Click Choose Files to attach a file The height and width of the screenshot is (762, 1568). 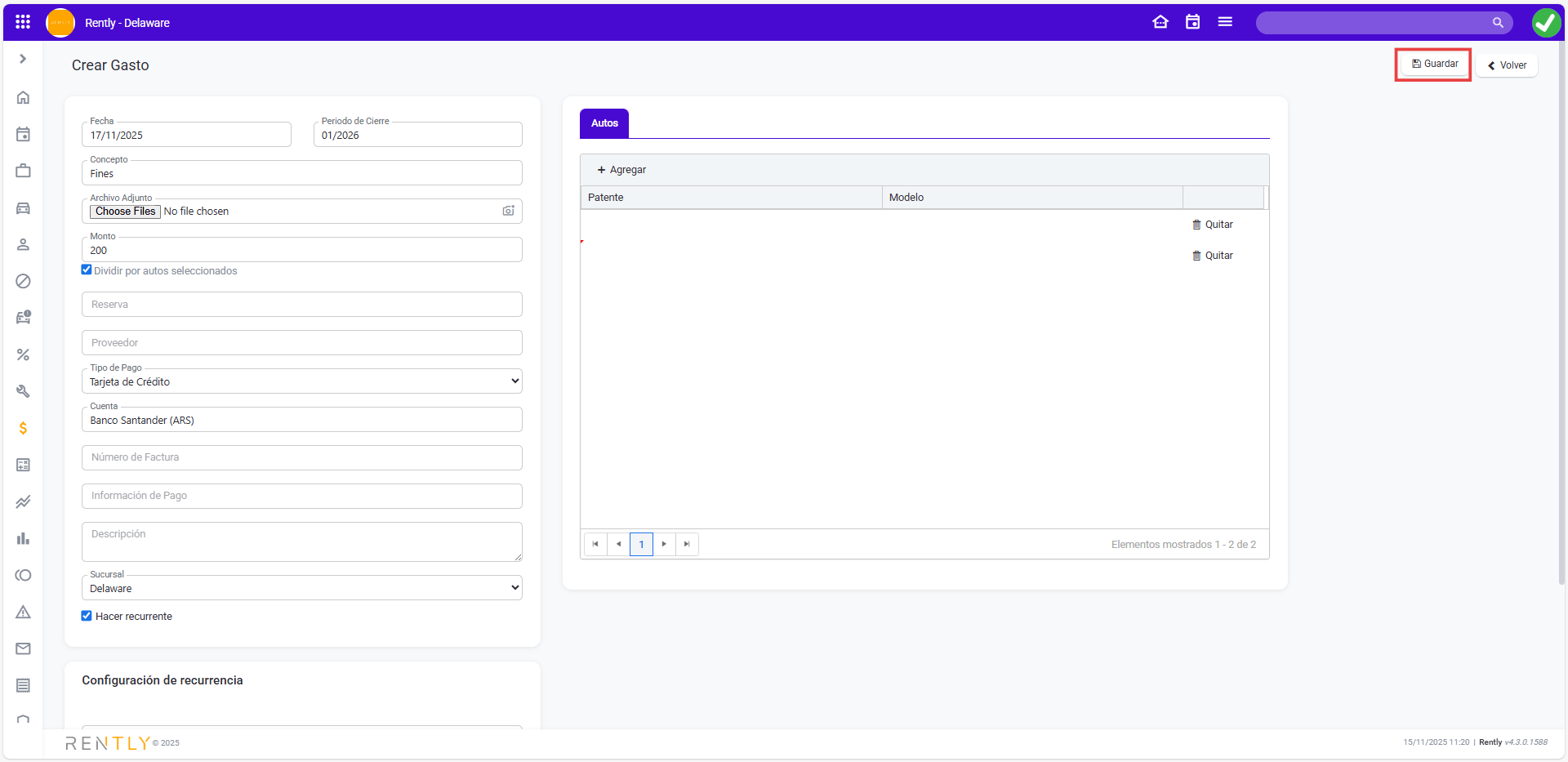pos(125,212)
